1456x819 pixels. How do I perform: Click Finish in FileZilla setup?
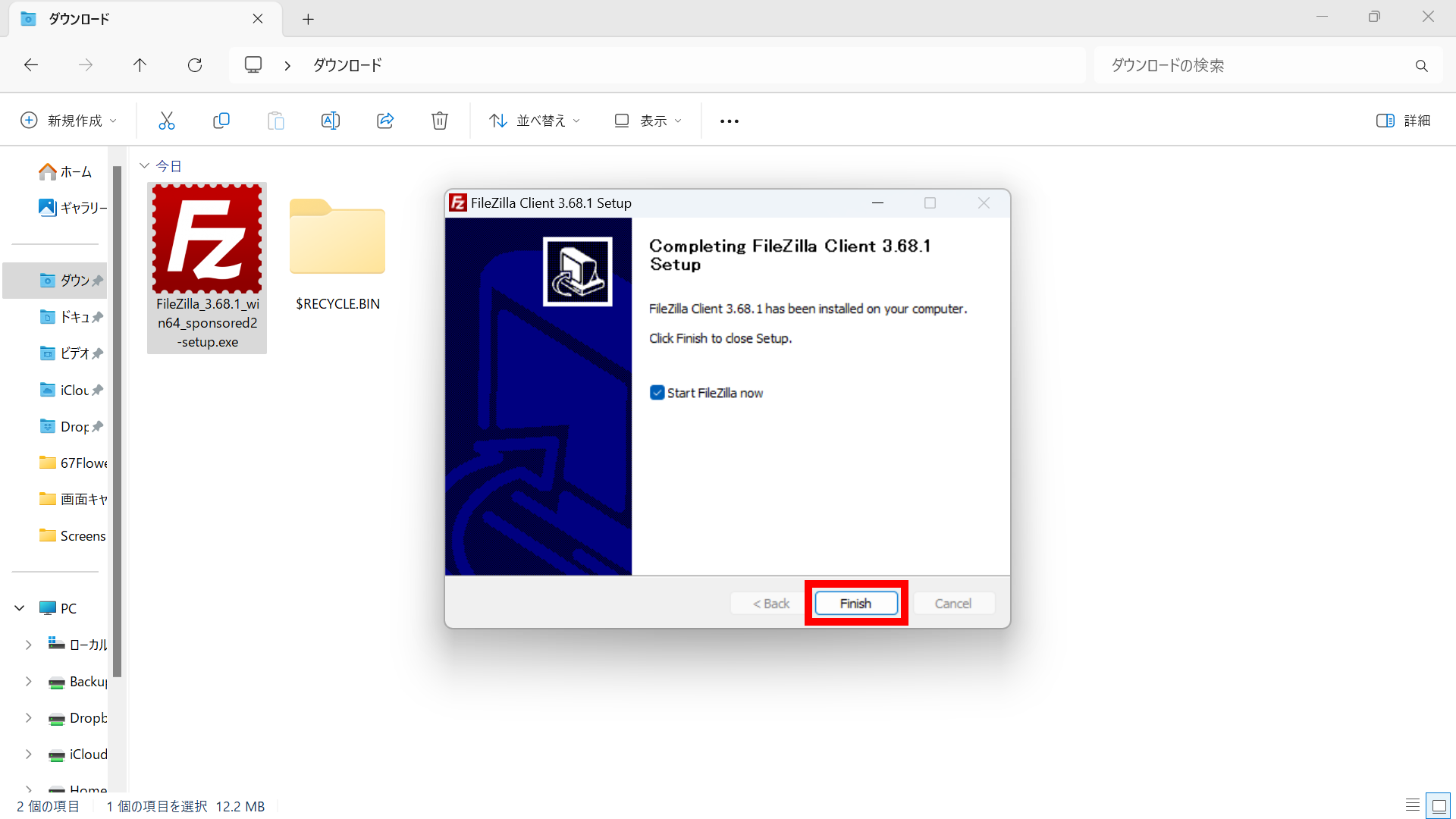(856, 604)
